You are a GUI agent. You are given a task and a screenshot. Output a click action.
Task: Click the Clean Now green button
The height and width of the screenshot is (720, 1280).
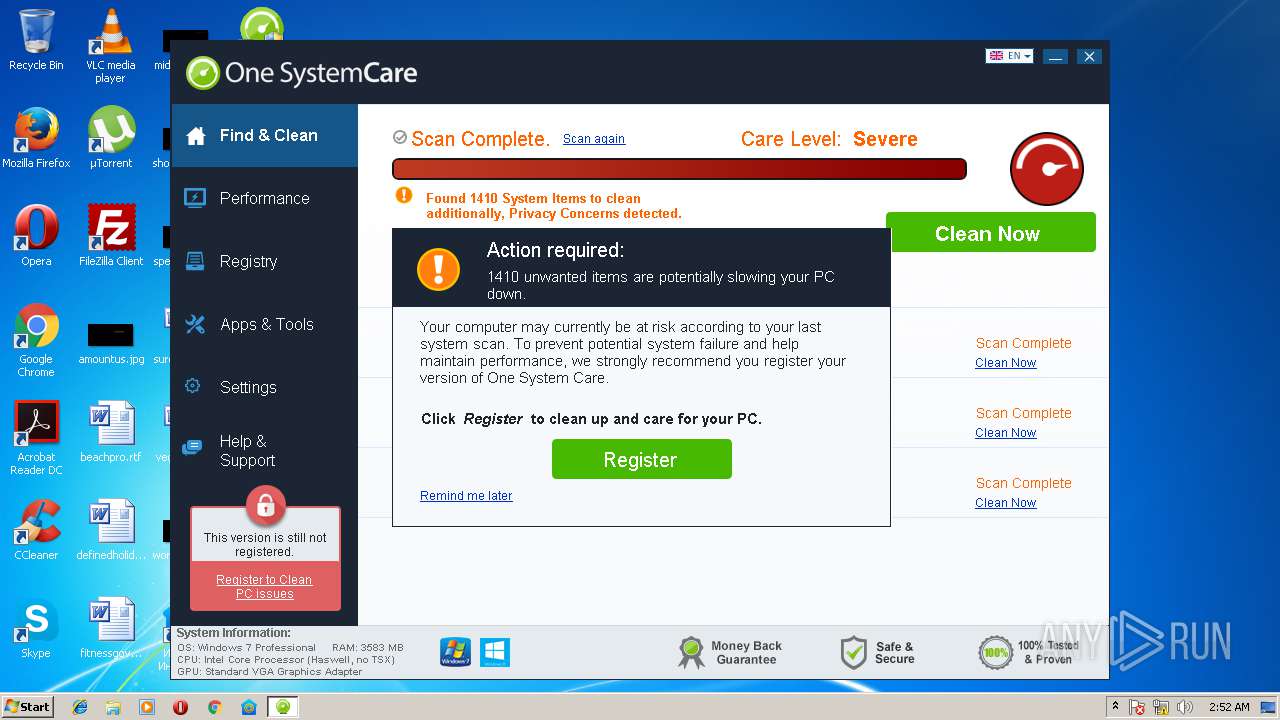tap(991, 232)
